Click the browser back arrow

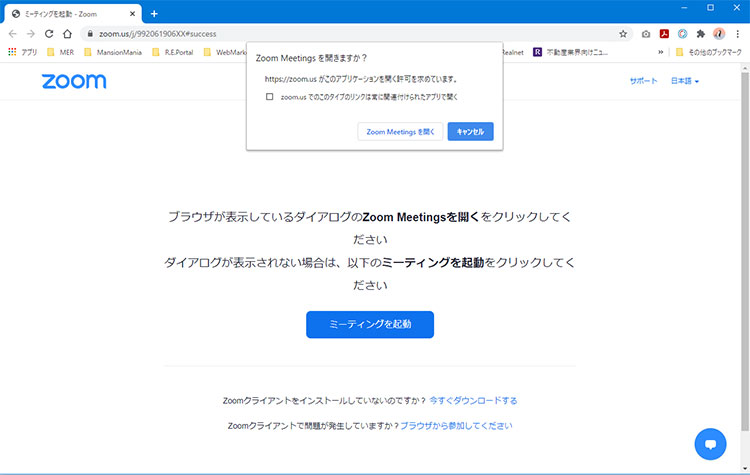pos(12,34)
